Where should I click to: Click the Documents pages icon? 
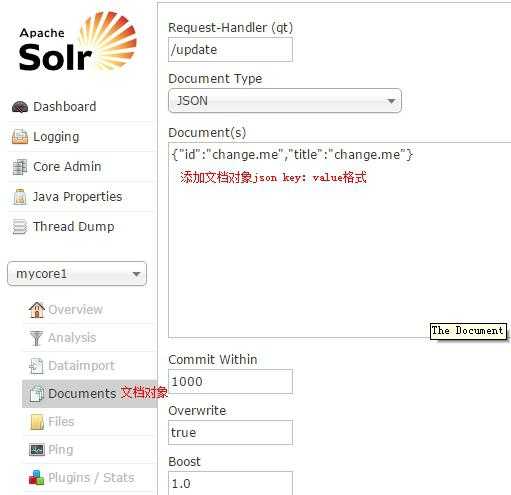click(x=36, y=393)
